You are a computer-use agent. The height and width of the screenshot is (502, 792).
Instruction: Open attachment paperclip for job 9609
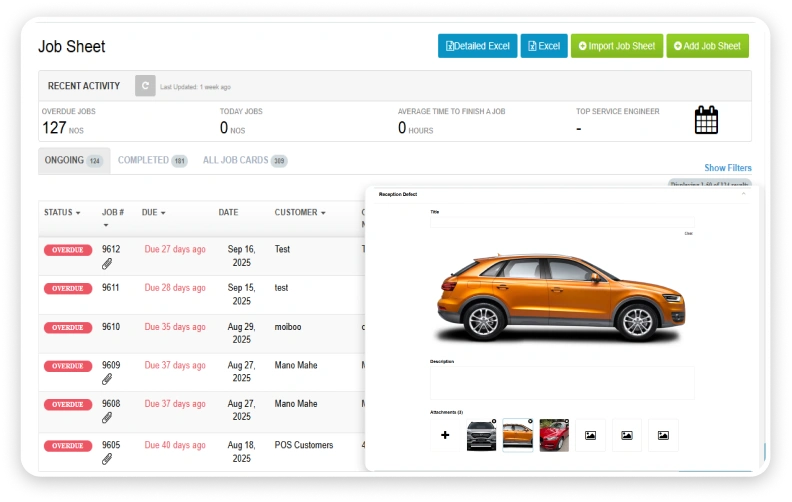click(x=107, y=379)
